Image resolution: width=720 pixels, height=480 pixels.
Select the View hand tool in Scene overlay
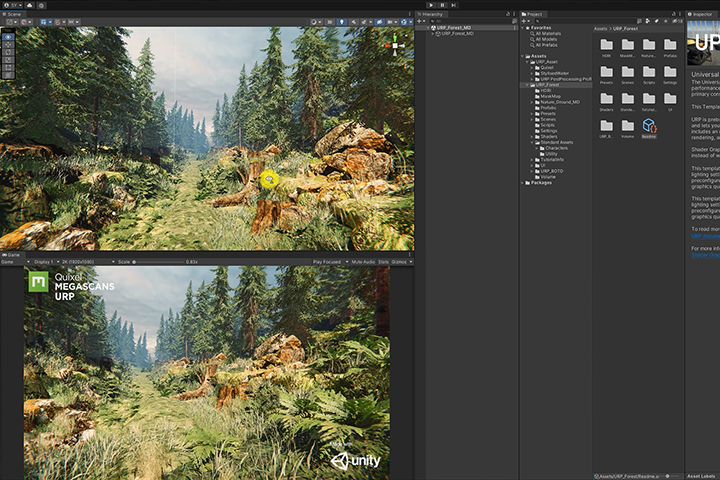pyautogui.click(x=8, y=37)
